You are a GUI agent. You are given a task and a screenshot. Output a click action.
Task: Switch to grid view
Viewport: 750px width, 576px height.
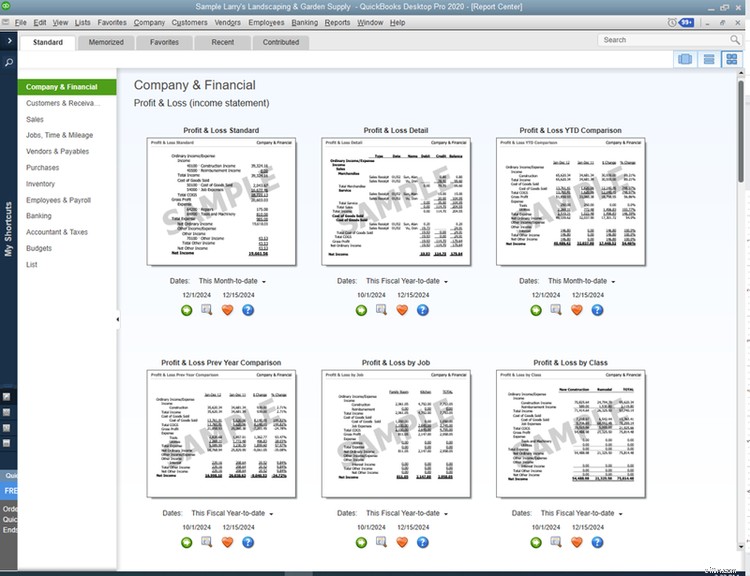pyautogui.click(x=731, y=60)
